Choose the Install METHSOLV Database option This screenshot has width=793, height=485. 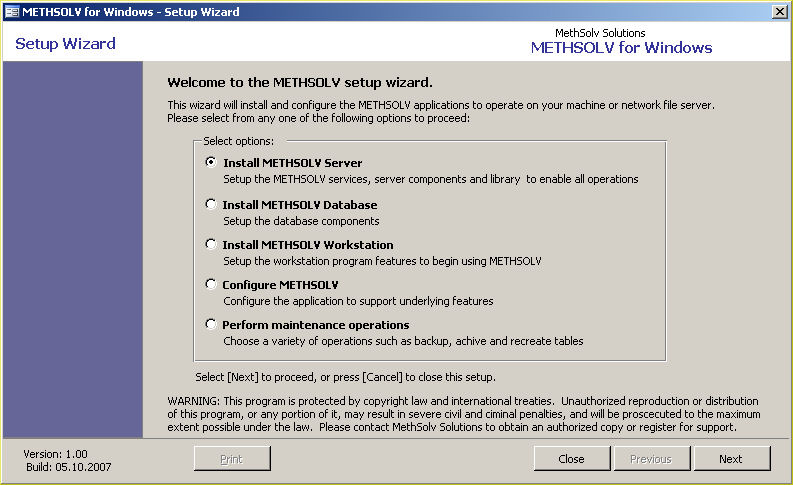coord(211,204)
